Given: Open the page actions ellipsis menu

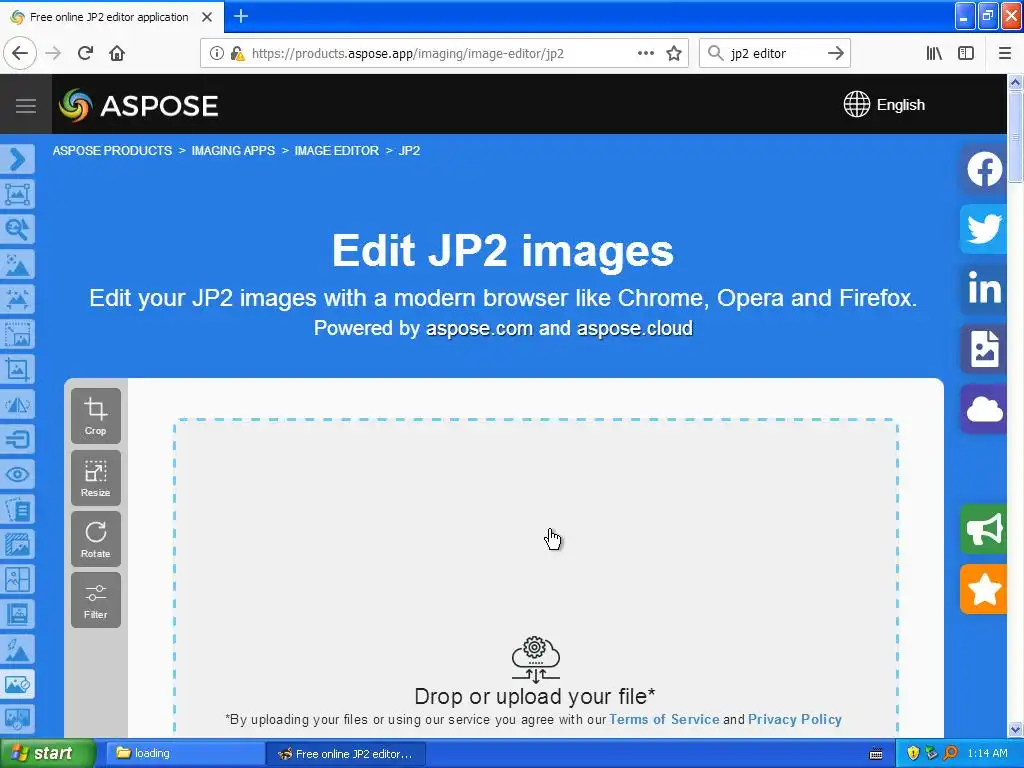Looking at the screenshot, I should (645, 53).
